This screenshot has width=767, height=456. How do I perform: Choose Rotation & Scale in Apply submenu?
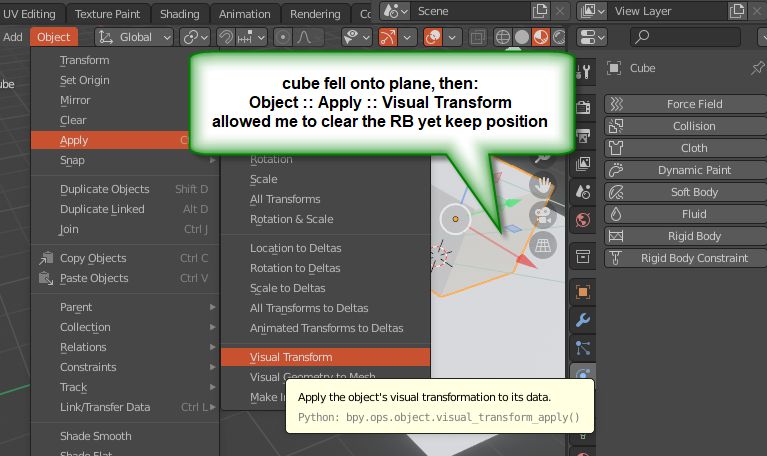pos(326,219)
